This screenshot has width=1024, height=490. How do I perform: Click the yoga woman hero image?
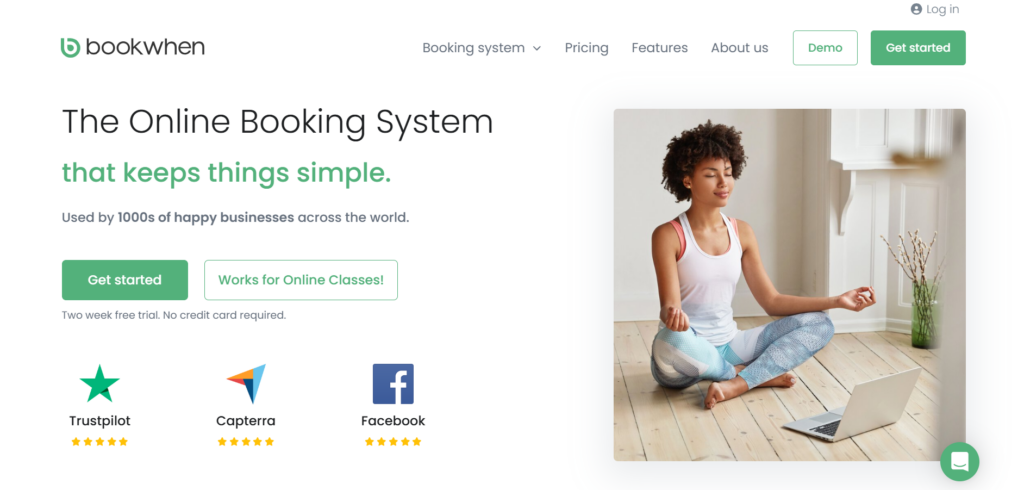[789, 284]
